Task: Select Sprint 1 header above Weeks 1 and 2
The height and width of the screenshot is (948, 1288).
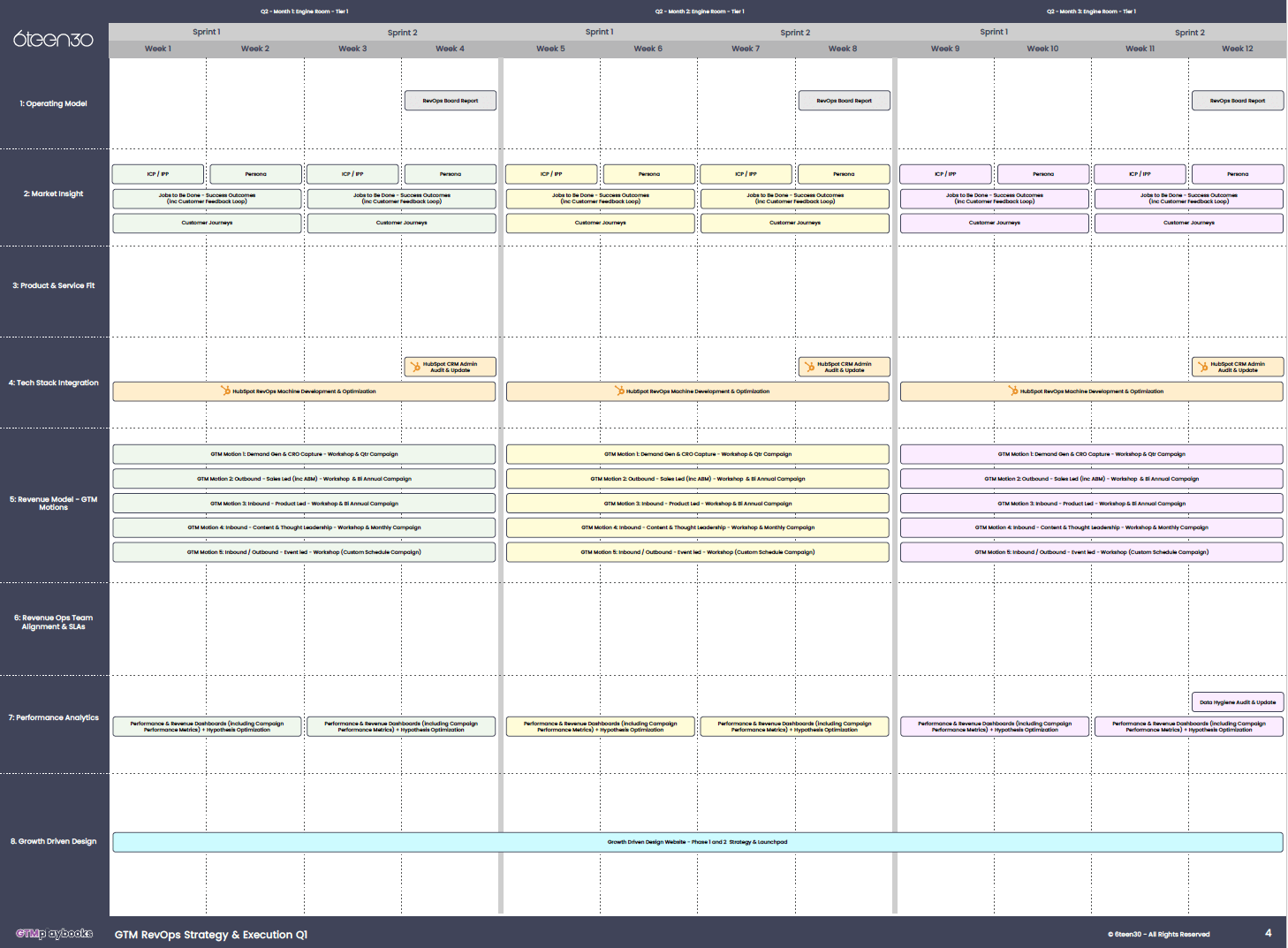Action: point(207,32)
